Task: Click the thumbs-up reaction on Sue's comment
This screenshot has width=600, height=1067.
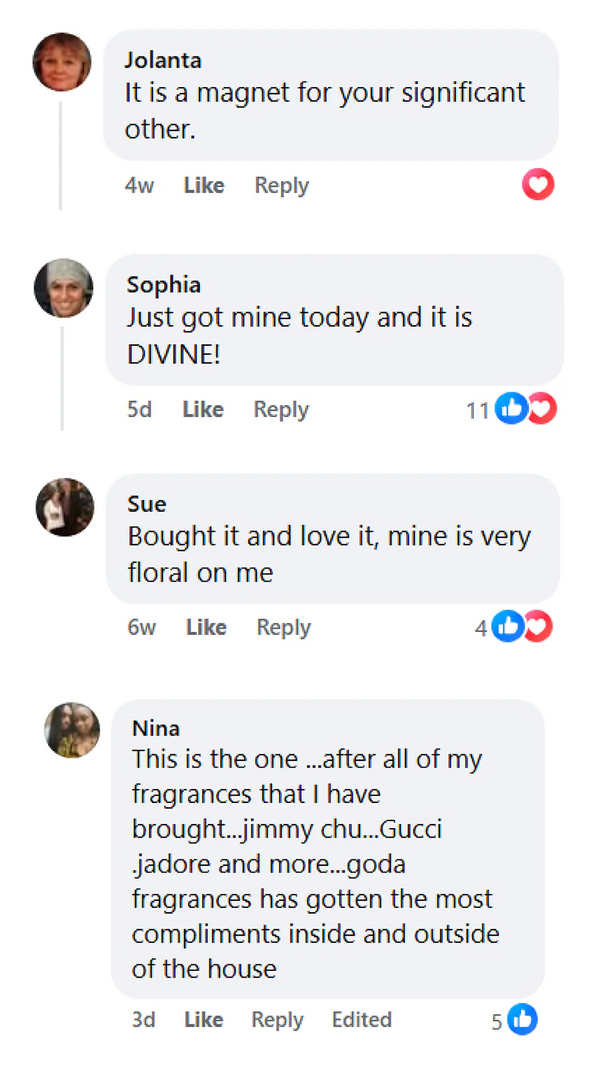Action: pos(508,626)
